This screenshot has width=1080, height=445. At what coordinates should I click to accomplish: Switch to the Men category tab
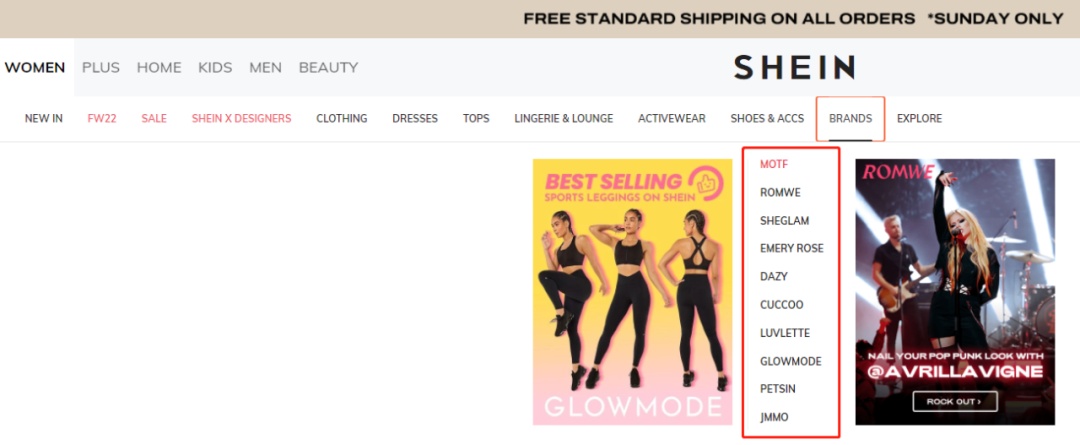pos(265,68)
